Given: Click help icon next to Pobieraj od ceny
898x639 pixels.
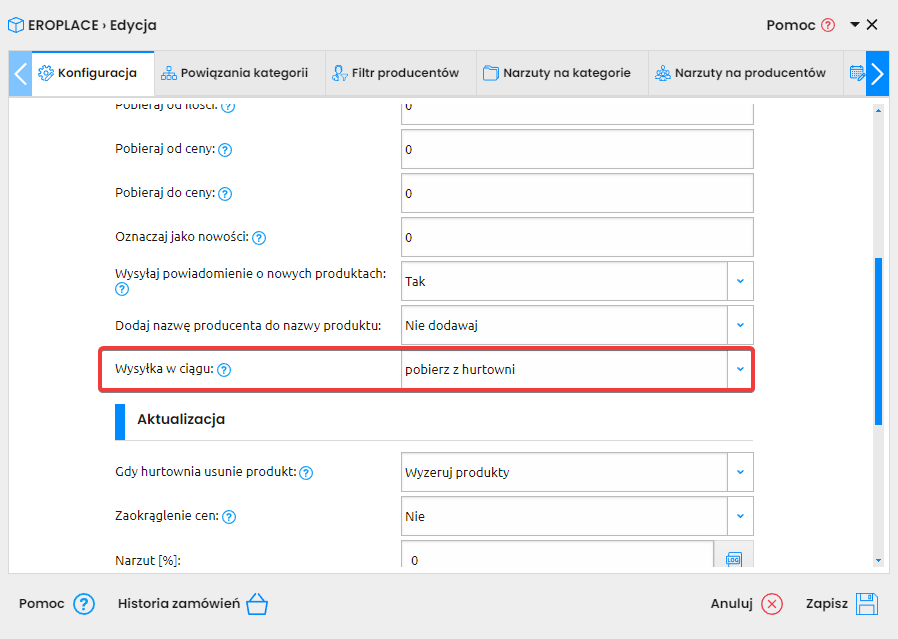Looking at the screenshot, I should (225, 150).
